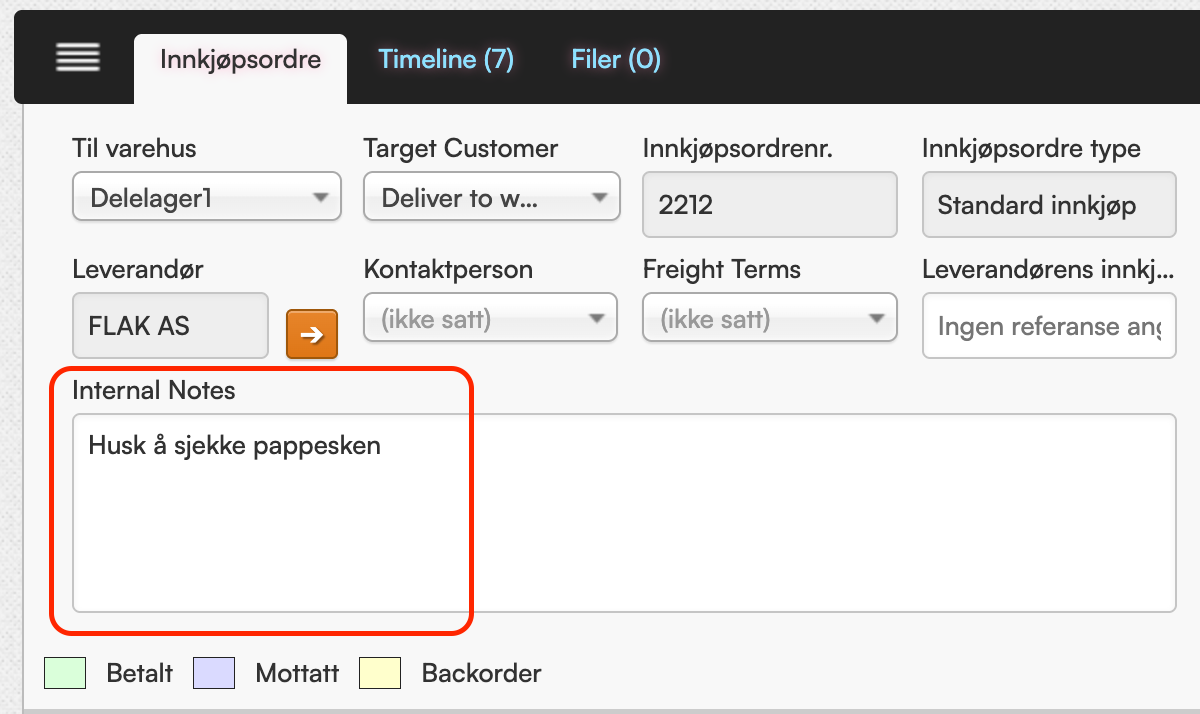Screen dimensions: 1200x714
Task: Switch to the Timeline (7) tab
Action: tap(446, 60)
